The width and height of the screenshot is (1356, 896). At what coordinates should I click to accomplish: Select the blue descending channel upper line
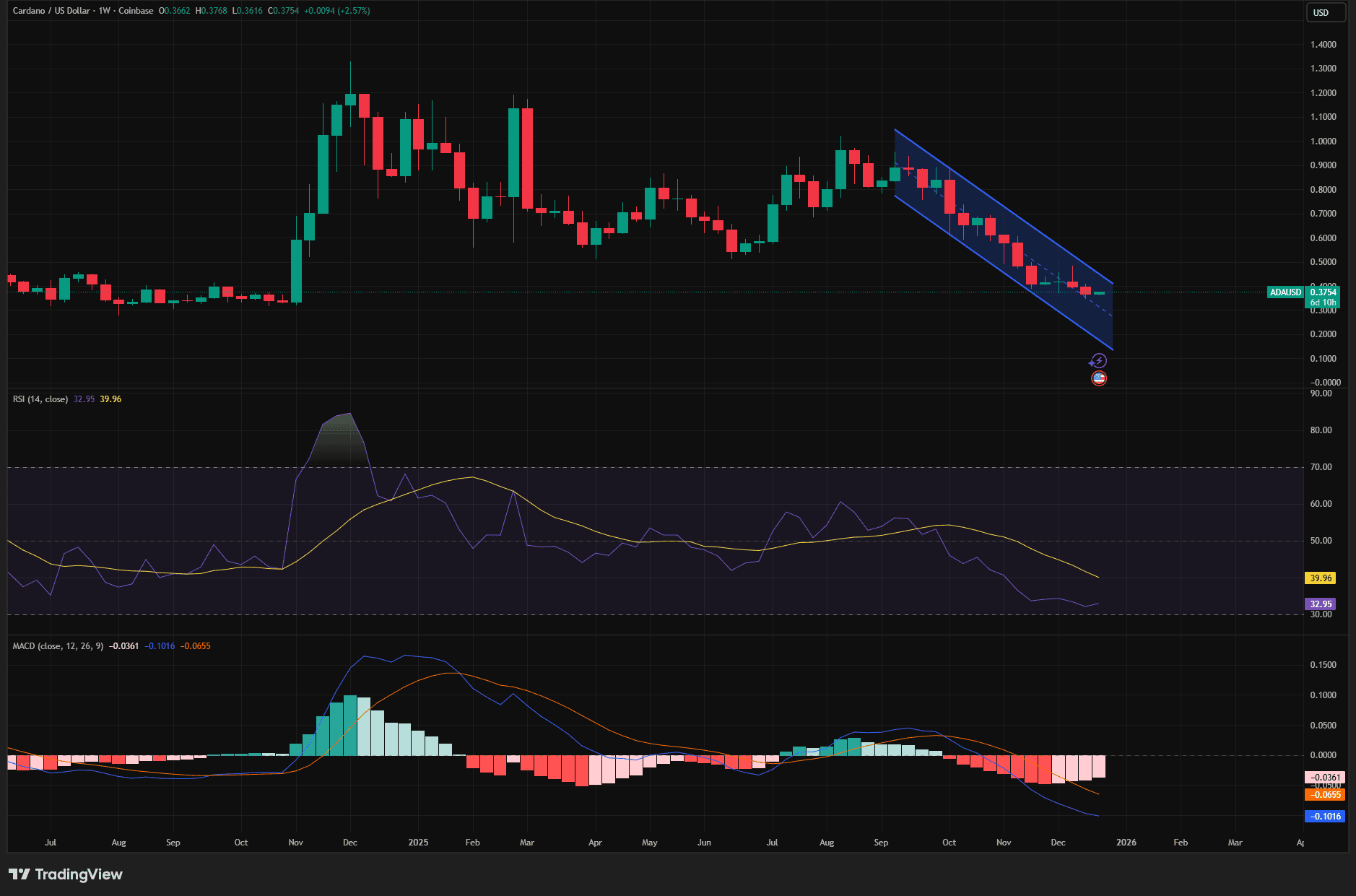click(1004, 206)
